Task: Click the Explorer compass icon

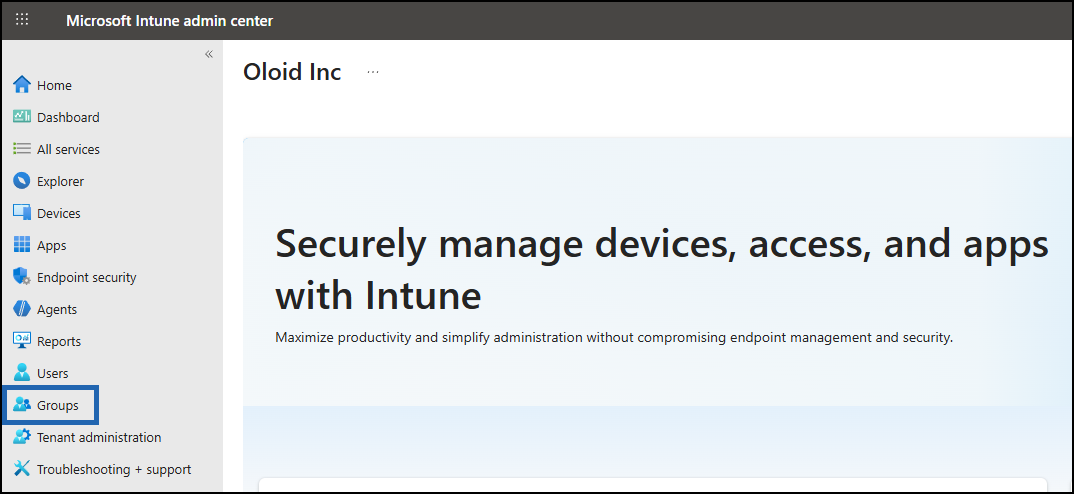Action: (22, 181)
